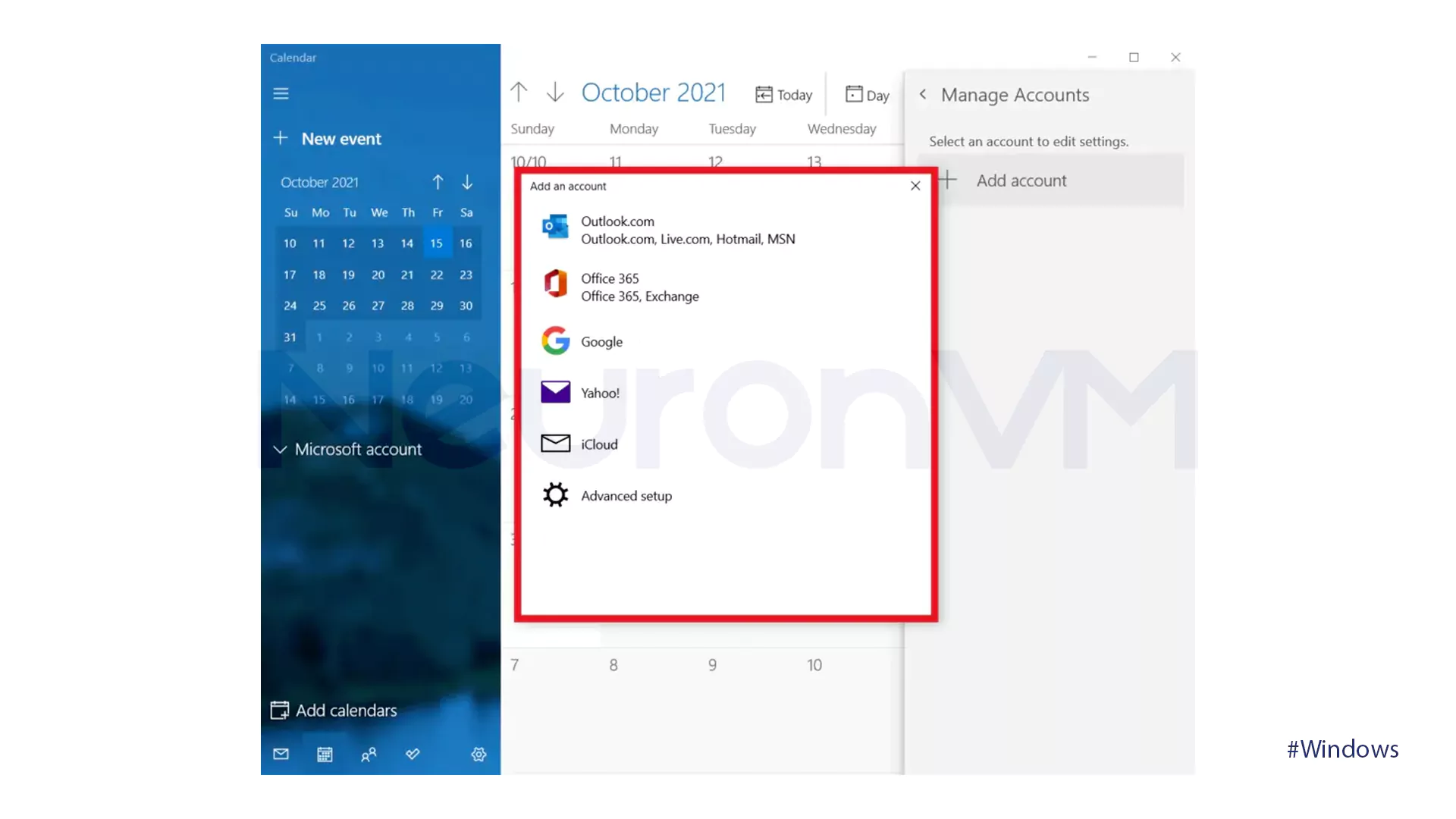Click the navigate back chevron in Manage Accounts
This screenshot has height=819, width=1456.
tap(922, 94)
